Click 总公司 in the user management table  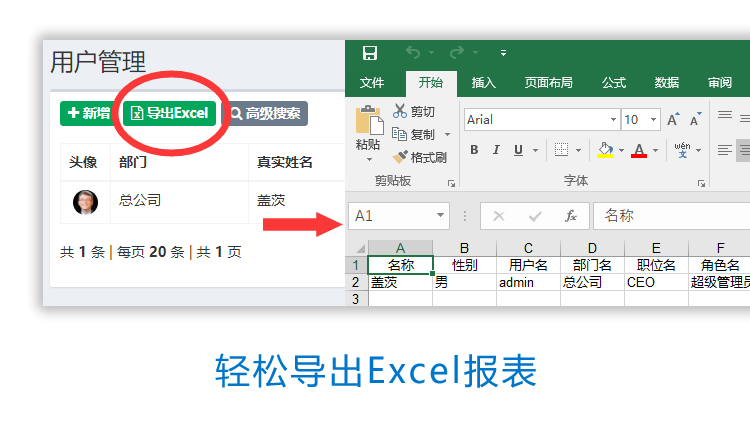pos(140,200)
